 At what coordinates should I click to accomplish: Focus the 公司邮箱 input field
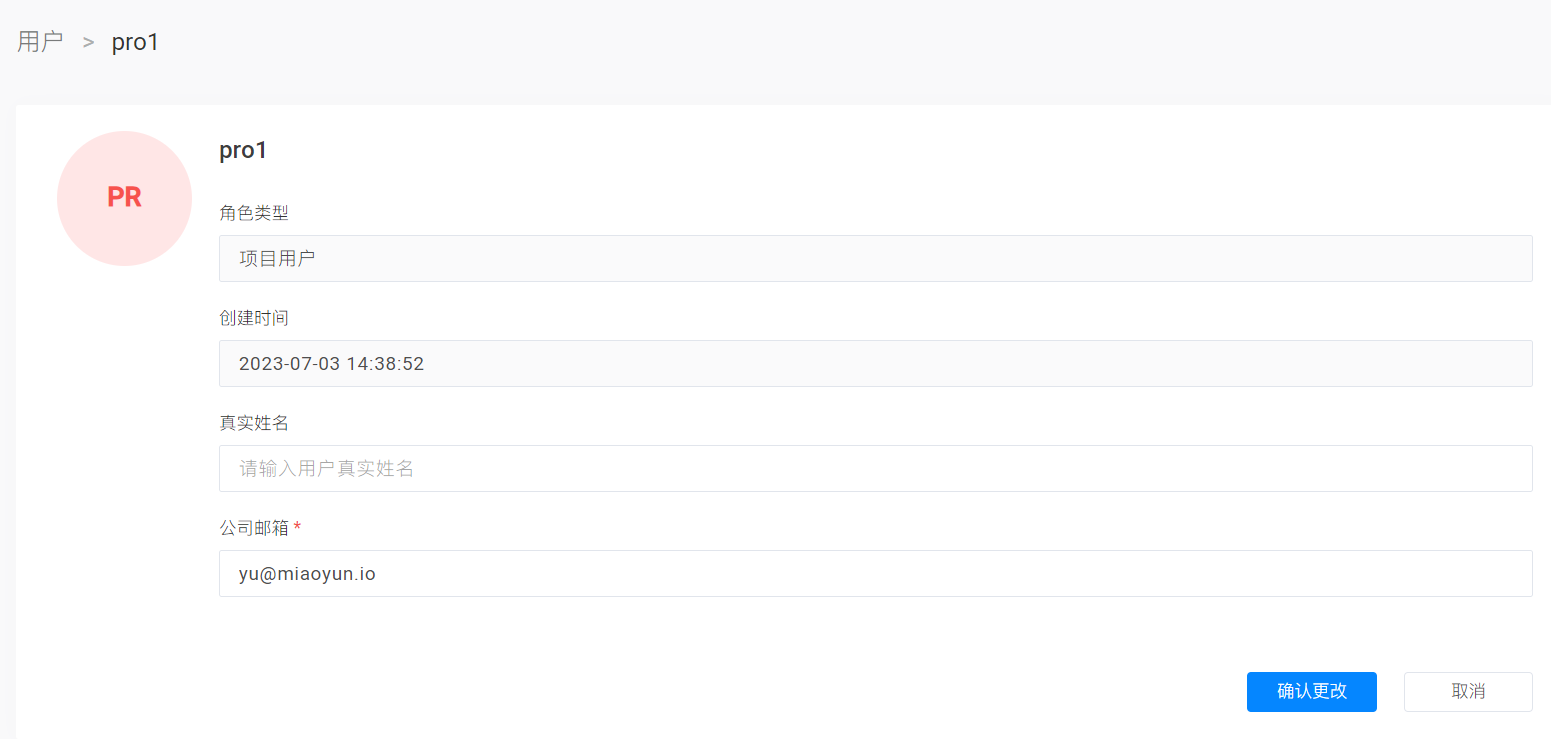pyautogui.click(x=875, y=573)
